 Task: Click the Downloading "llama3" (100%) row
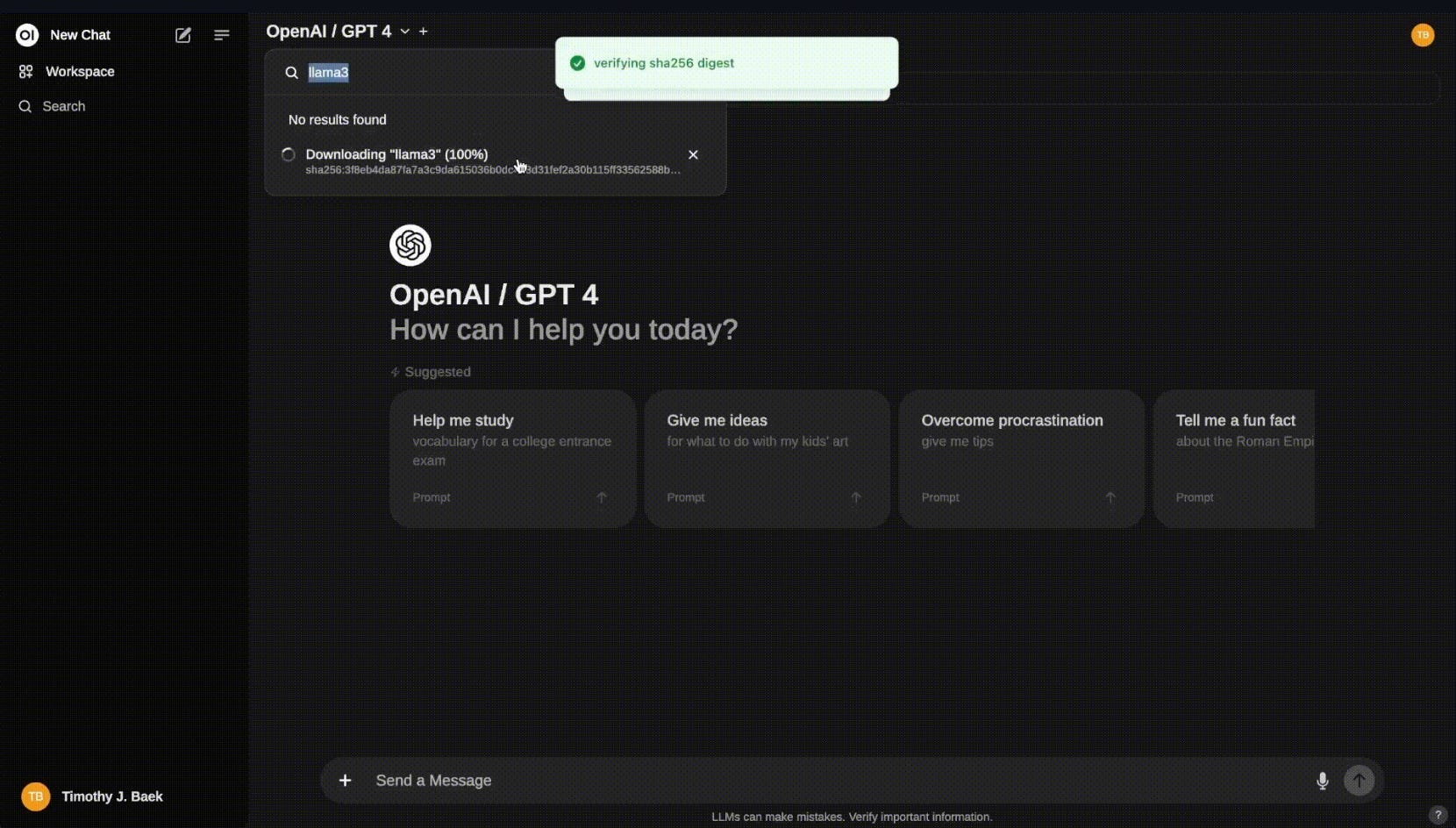click(x=495, y=161)
